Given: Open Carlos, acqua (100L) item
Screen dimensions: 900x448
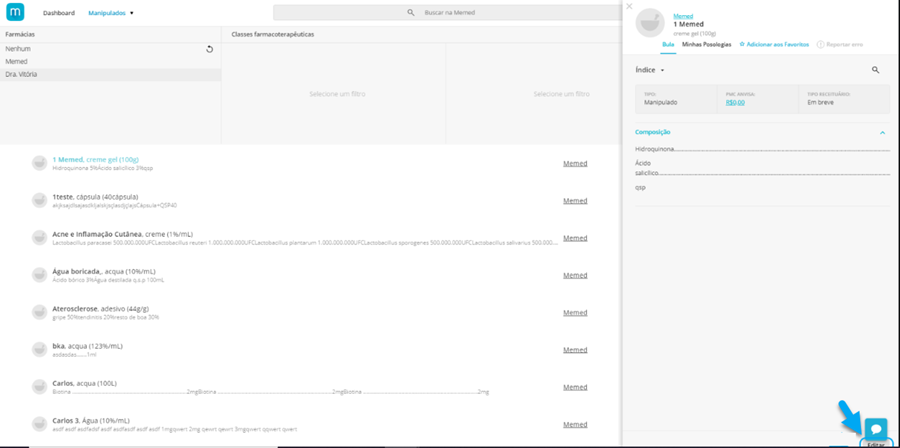Looking at the screenshot, I should click(x=84, y=383).
